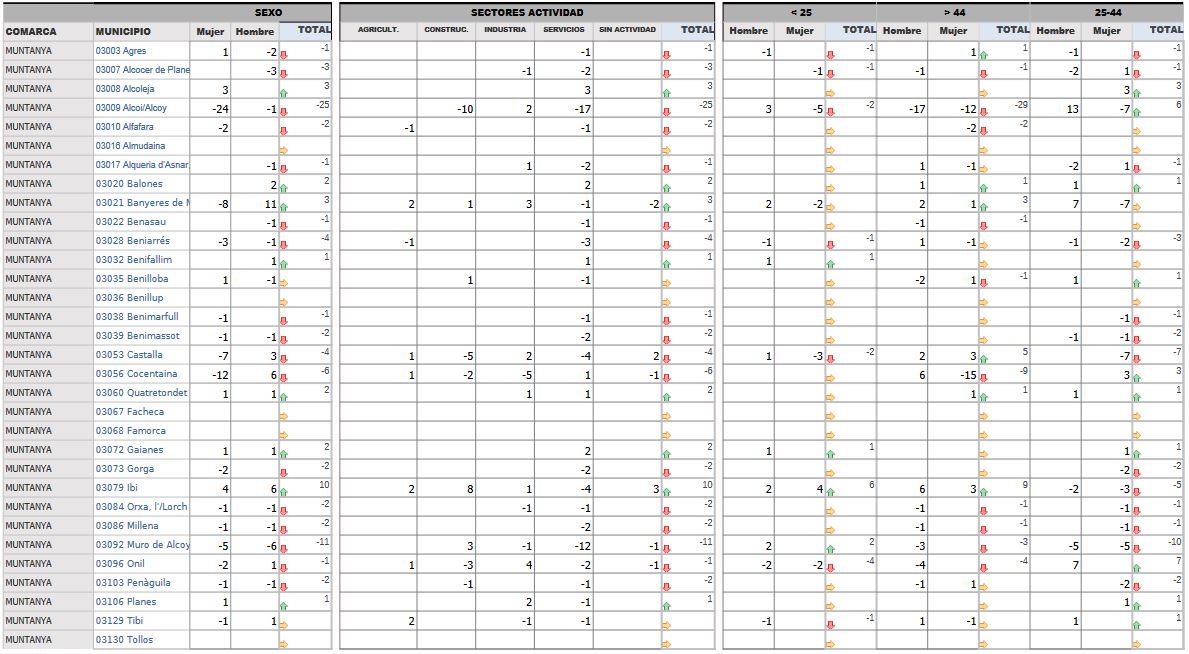Click red arrow in Cocentaina over-44 total
This screenshot has height=654, width=1189.
pos(983,378)
